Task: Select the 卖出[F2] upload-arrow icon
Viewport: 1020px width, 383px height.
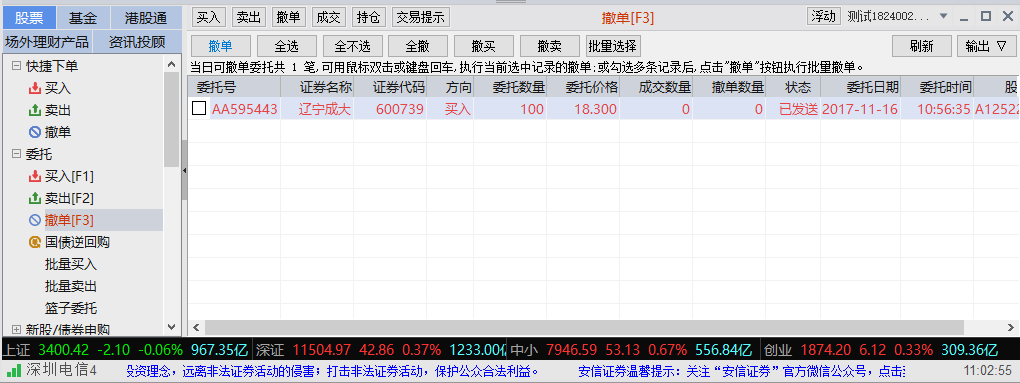Action: [x=34, y=198]
